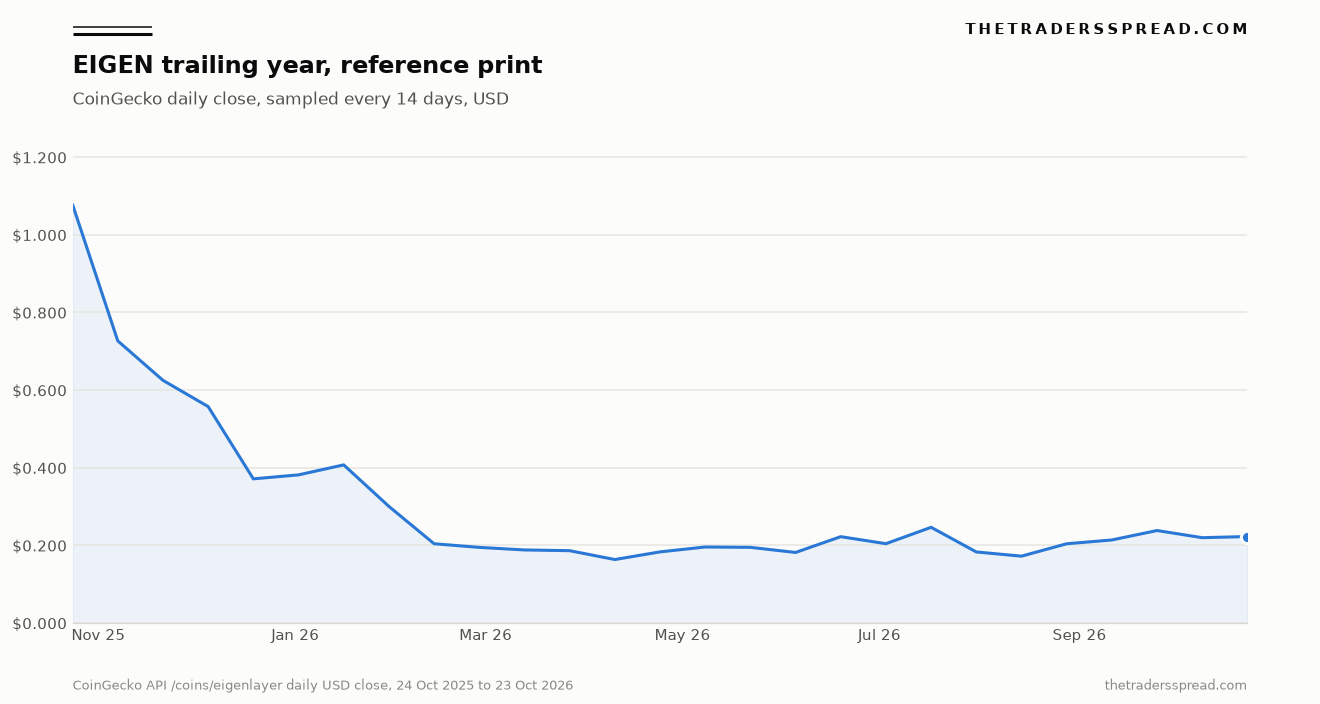Click the 'Nov 25' x-axis label

[x=98, y=635]
